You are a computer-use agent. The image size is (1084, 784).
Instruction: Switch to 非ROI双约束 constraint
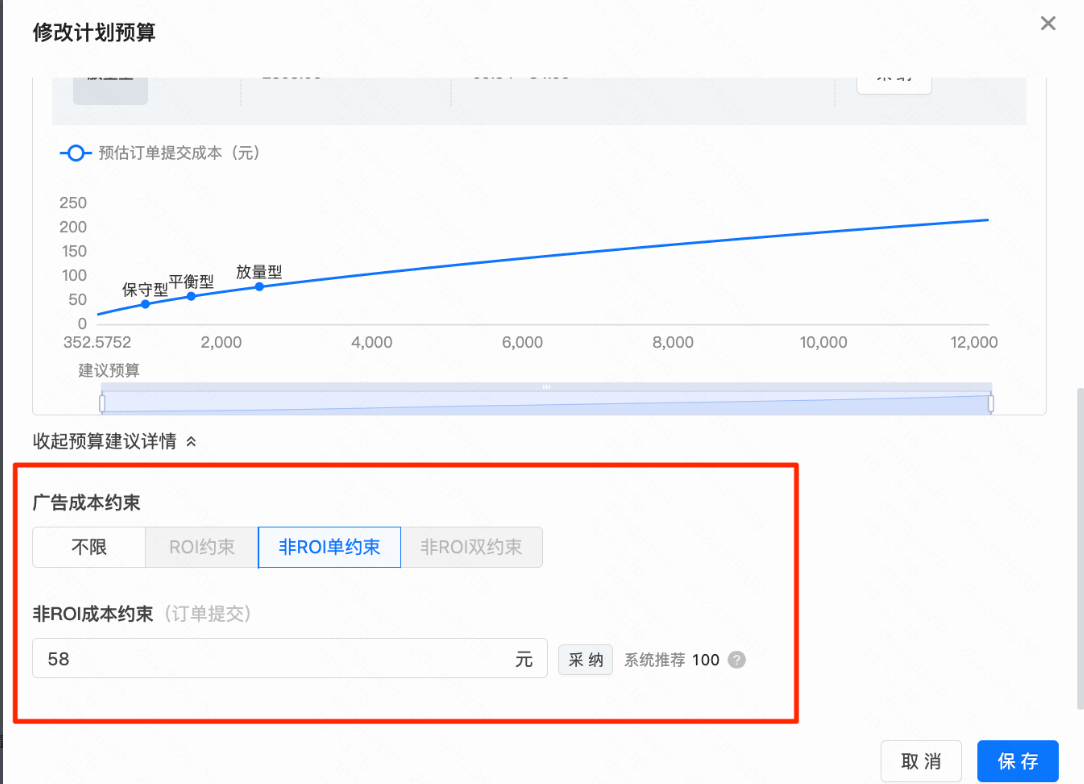(x=471, y=547)
